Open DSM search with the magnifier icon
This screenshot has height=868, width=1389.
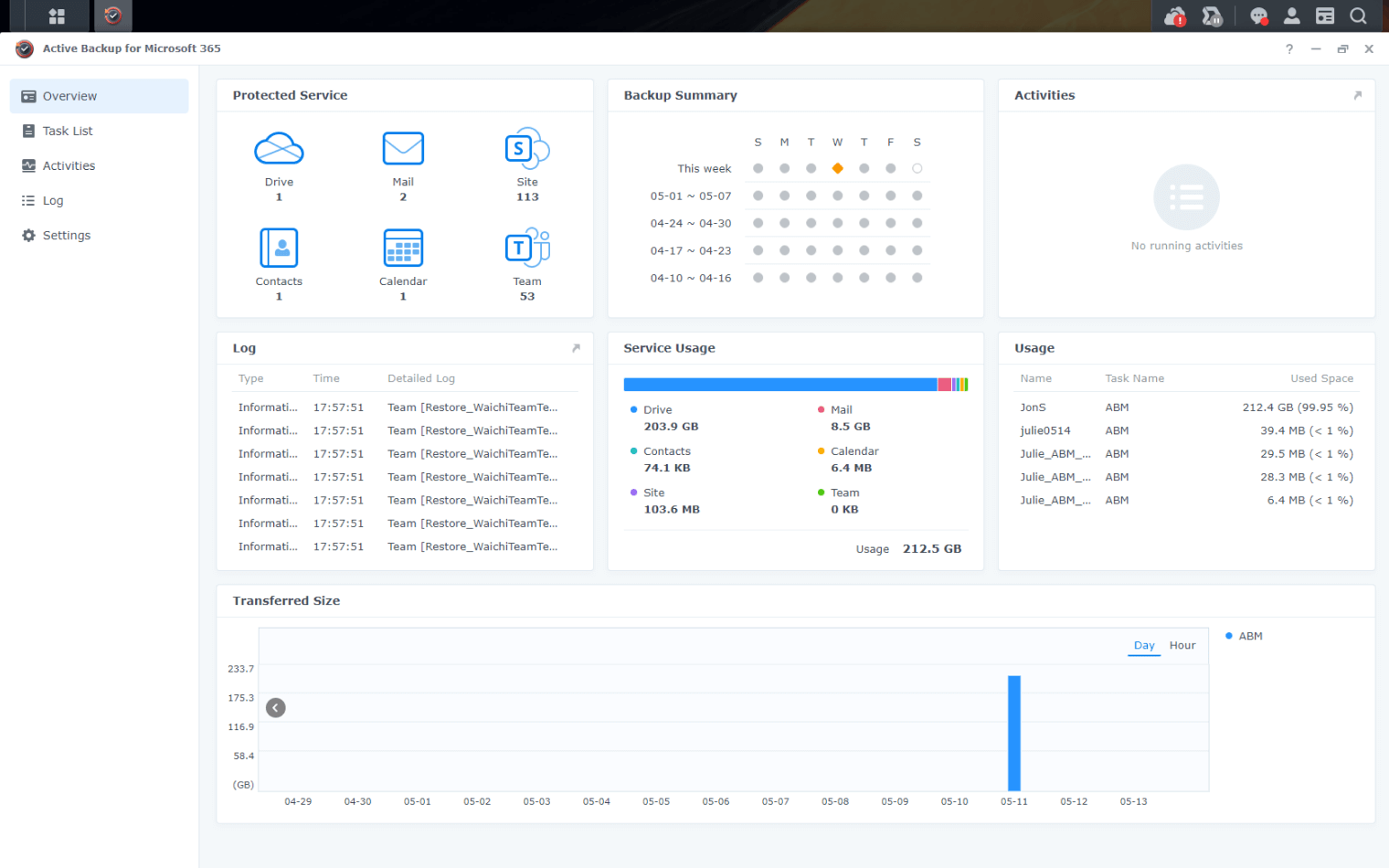click(1358, 16)
